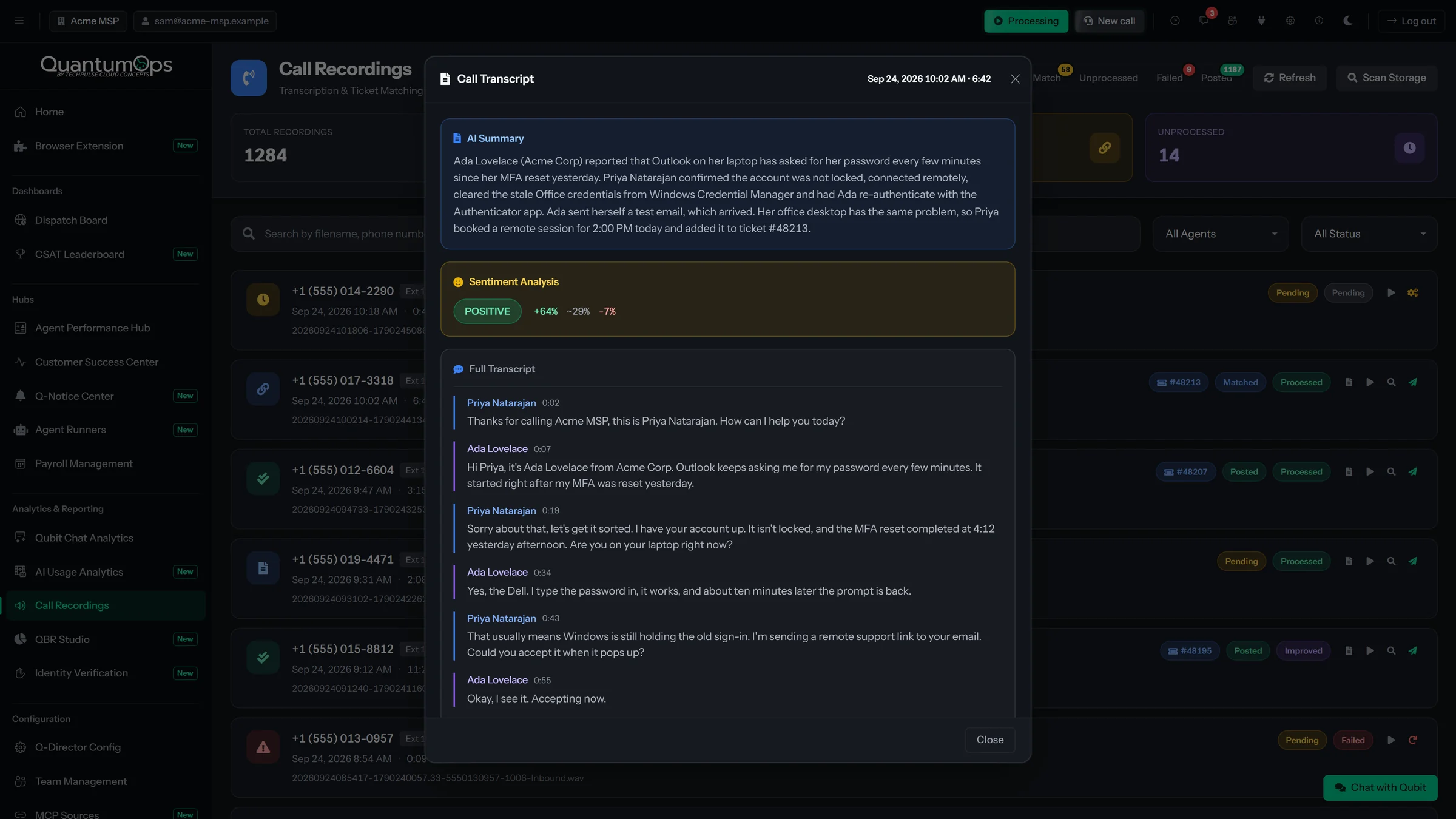
Task: Click process gears icon on first Pending row
Action: [1413, 293]
